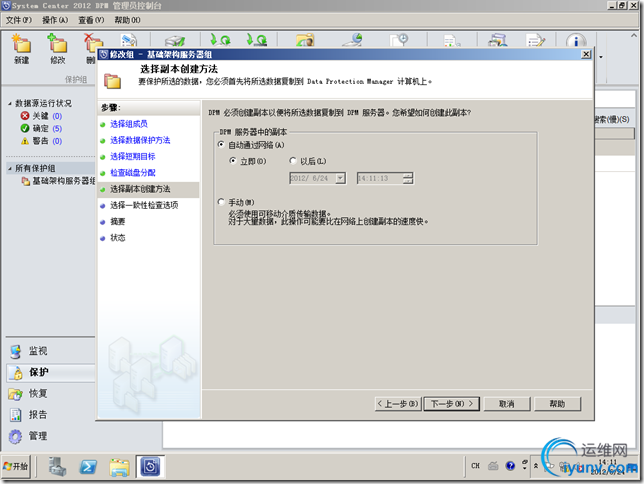The height and width of the screenshot is (484, 644).
Task: Select the 以后(L) radio option
Action: tap(293, 161)
